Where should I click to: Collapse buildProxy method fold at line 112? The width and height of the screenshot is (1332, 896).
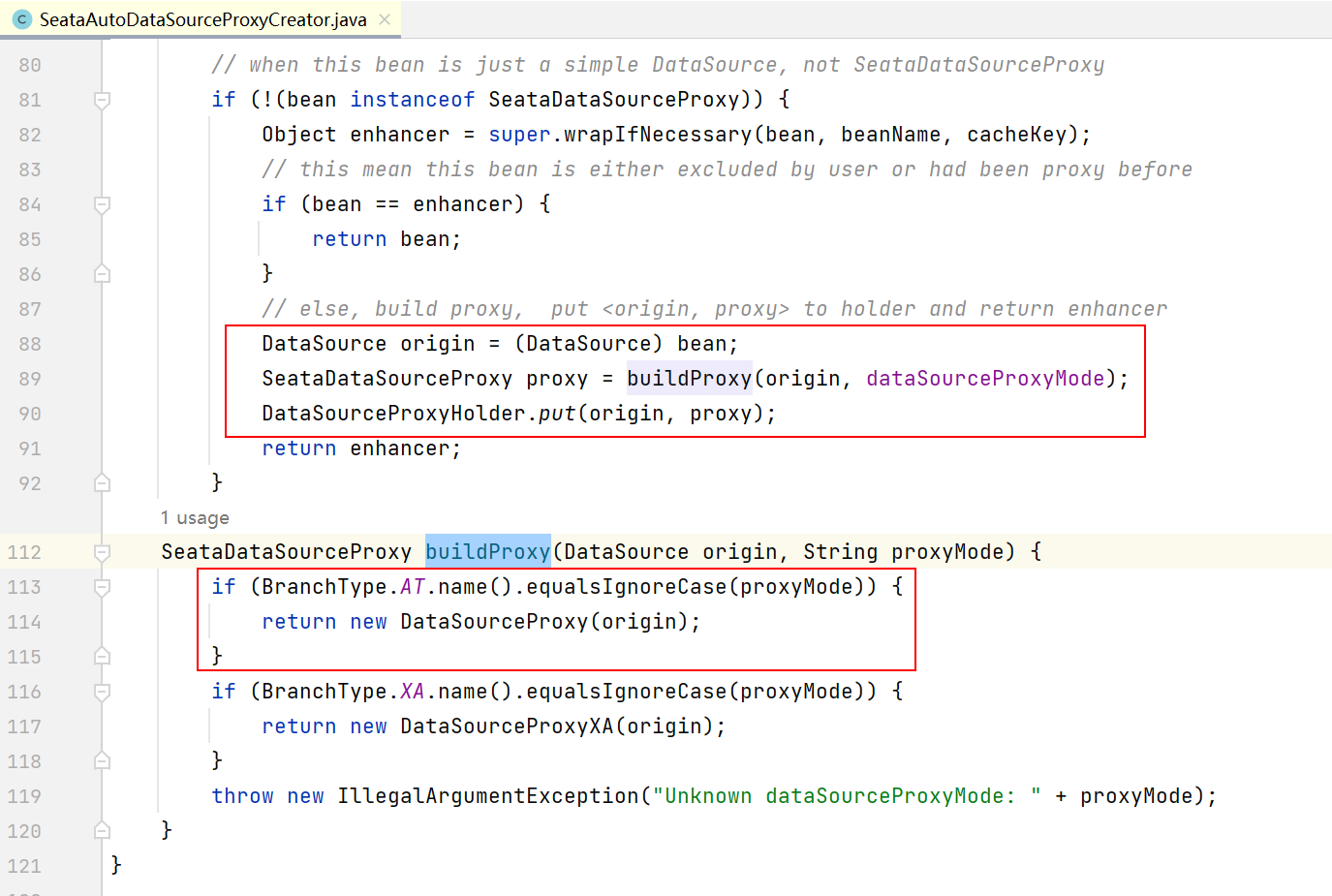point(102,552)
